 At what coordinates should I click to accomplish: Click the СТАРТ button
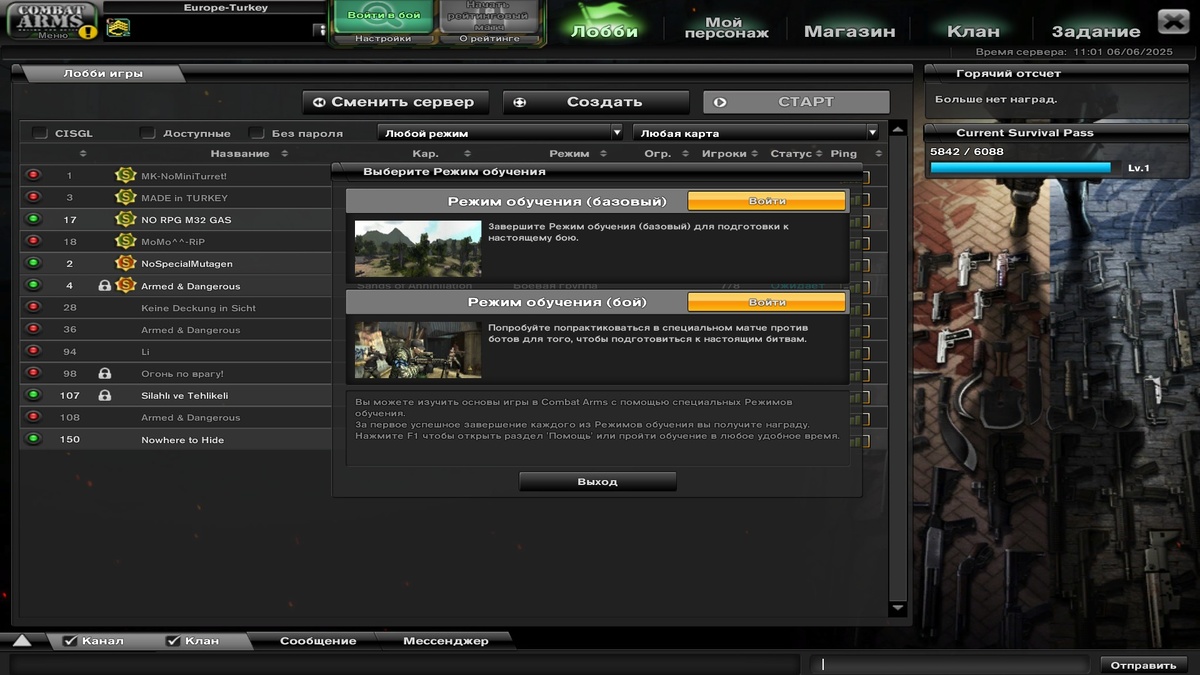point(796,102)
